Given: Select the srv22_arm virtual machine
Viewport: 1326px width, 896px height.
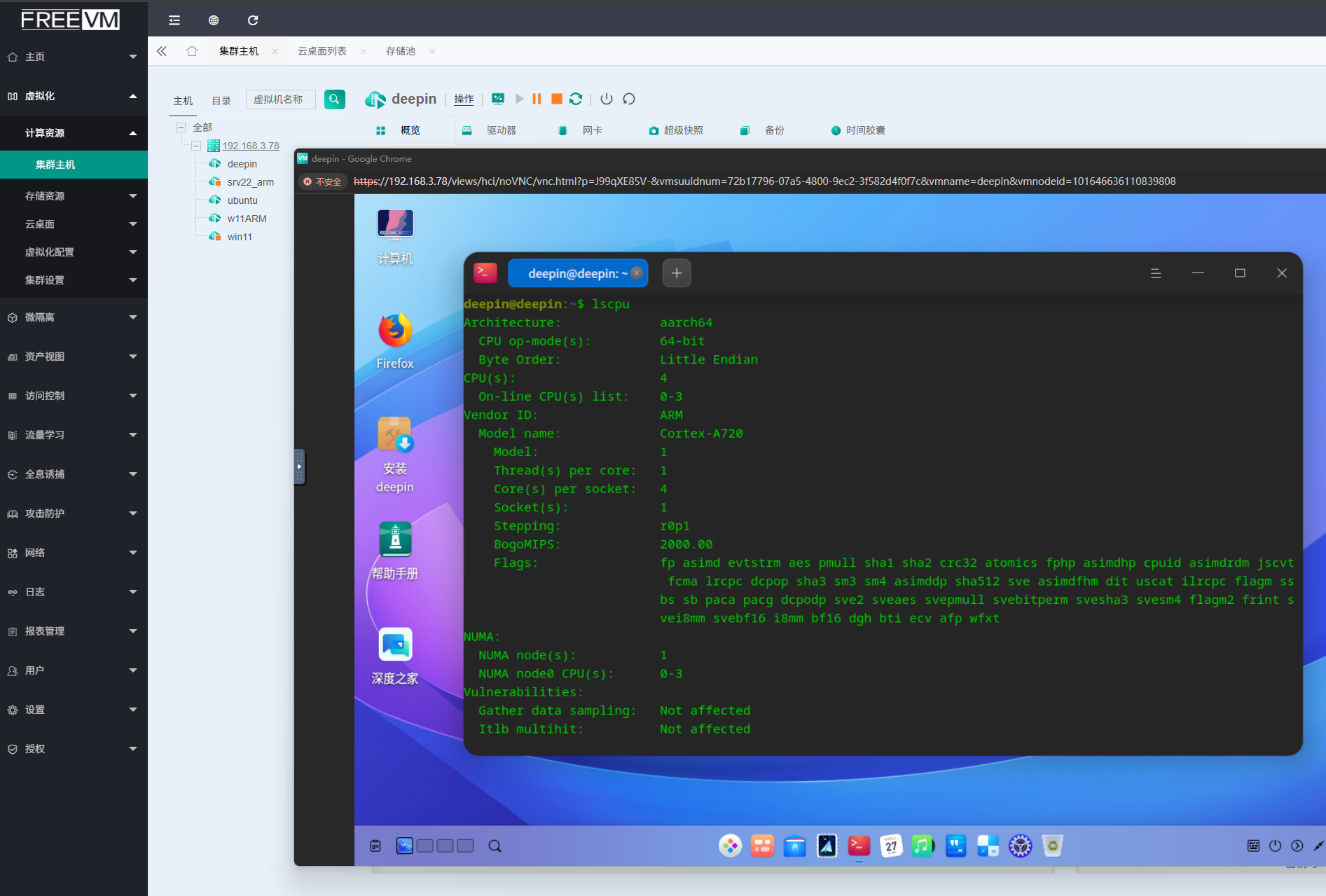Looking at the screenshot, I should click(250, 182).
